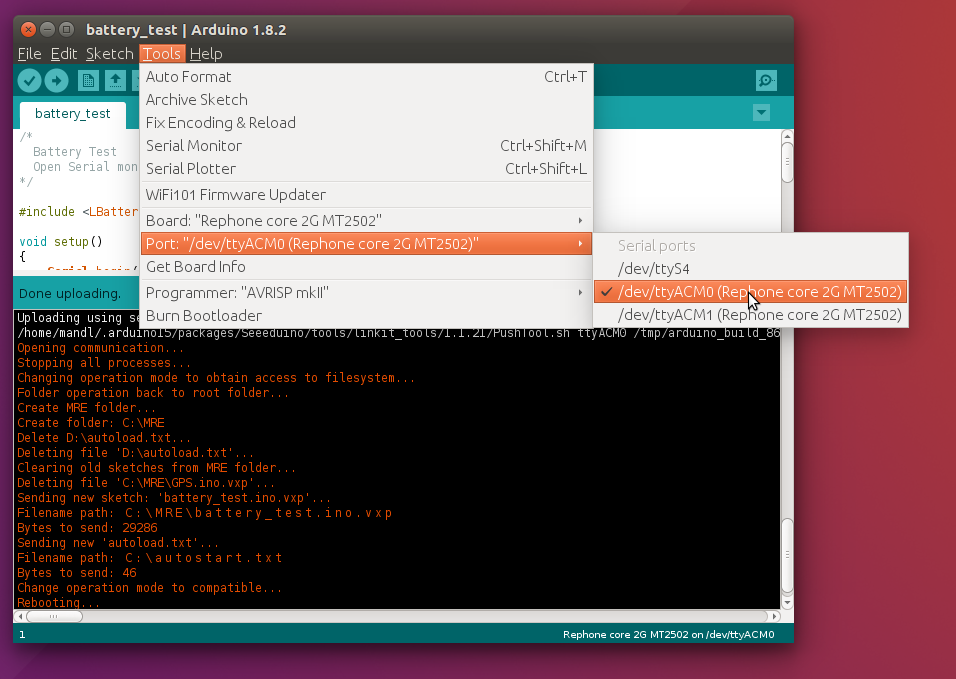Open a sketch using the Open arrow icon
Viewport: 956px width, 679px height.
pyautogui.click(x=115, y=80)
